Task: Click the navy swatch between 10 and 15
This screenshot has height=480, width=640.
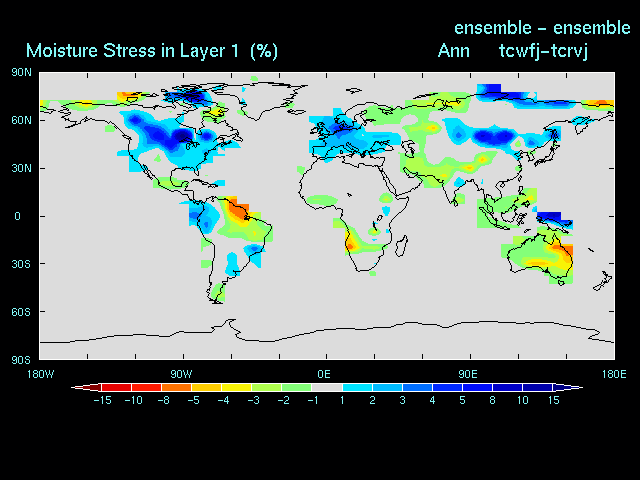Action: (x=538, y=387)
